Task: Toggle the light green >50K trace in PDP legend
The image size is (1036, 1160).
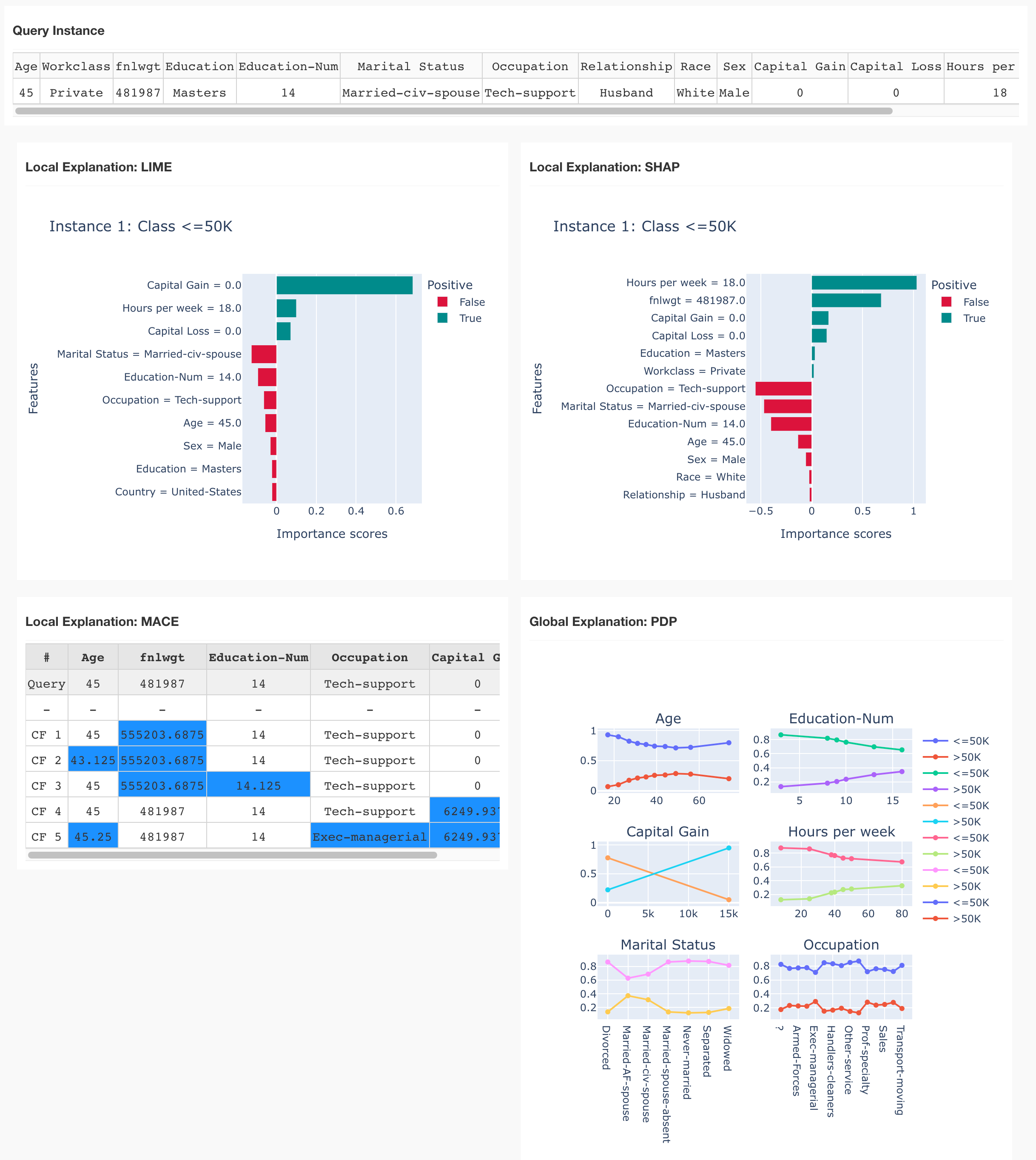Action: tap(952, 854)
